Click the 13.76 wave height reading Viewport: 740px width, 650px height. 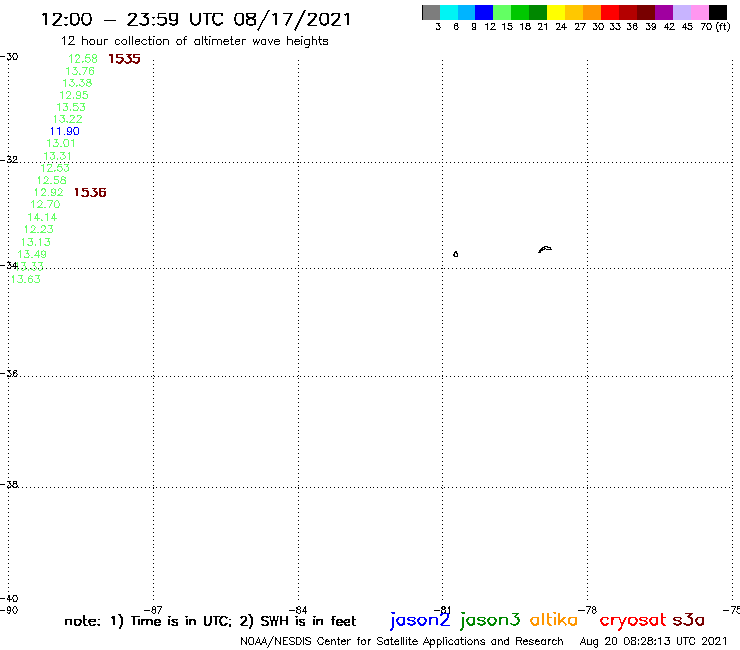tap(80, 71)
